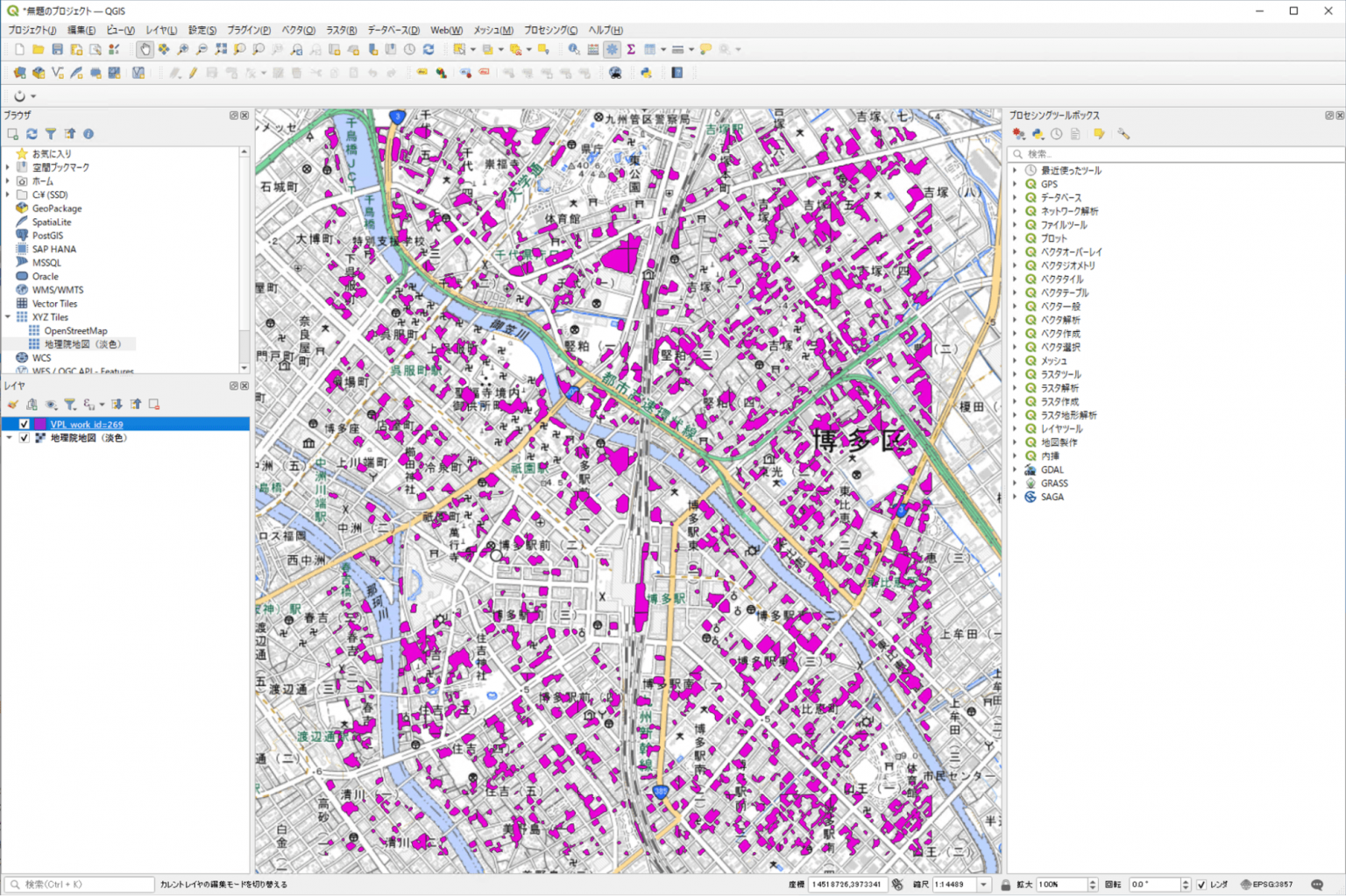Click the Browser panel Refresh icon
The image size is (1346, 896).
[x=32, y=134]
